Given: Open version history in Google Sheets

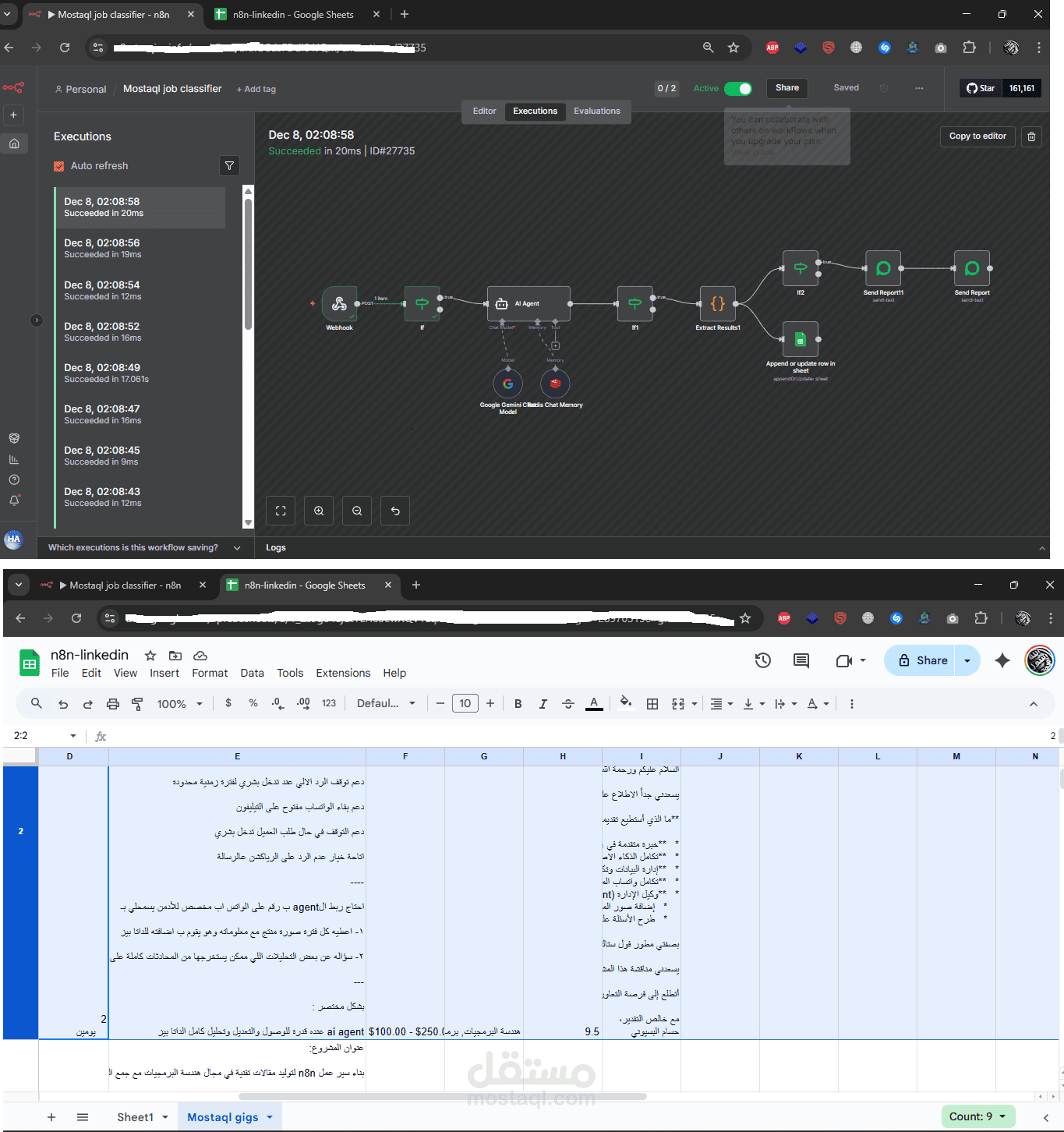Looking at the screenshot, I should click(762, 660).
